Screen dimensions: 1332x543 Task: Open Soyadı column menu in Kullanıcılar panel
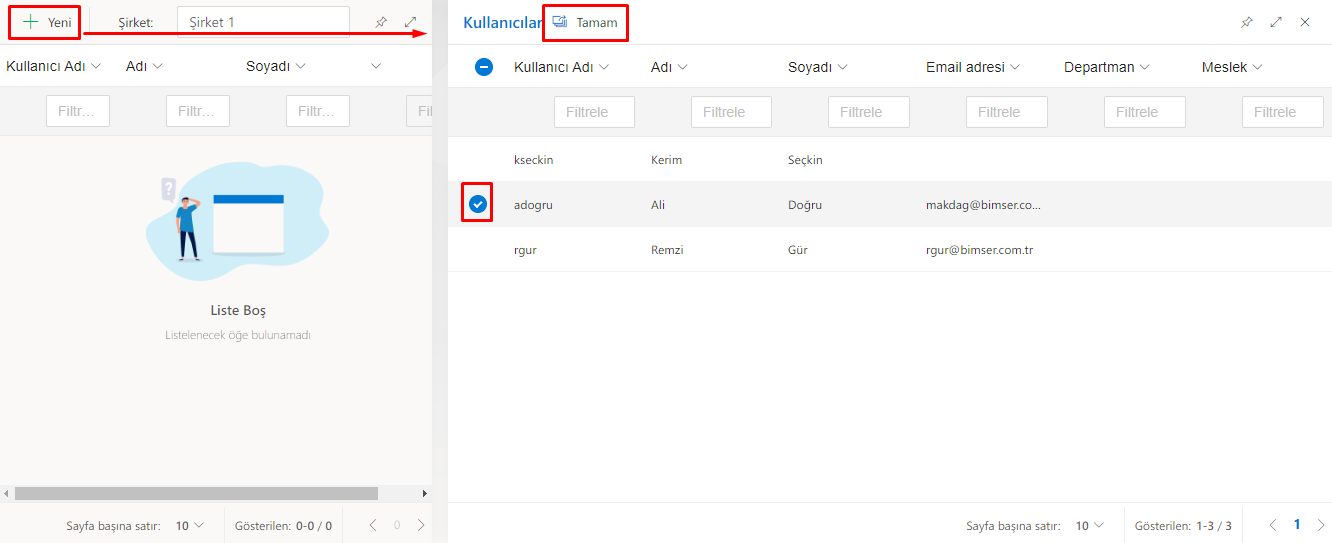pos(842,67)
